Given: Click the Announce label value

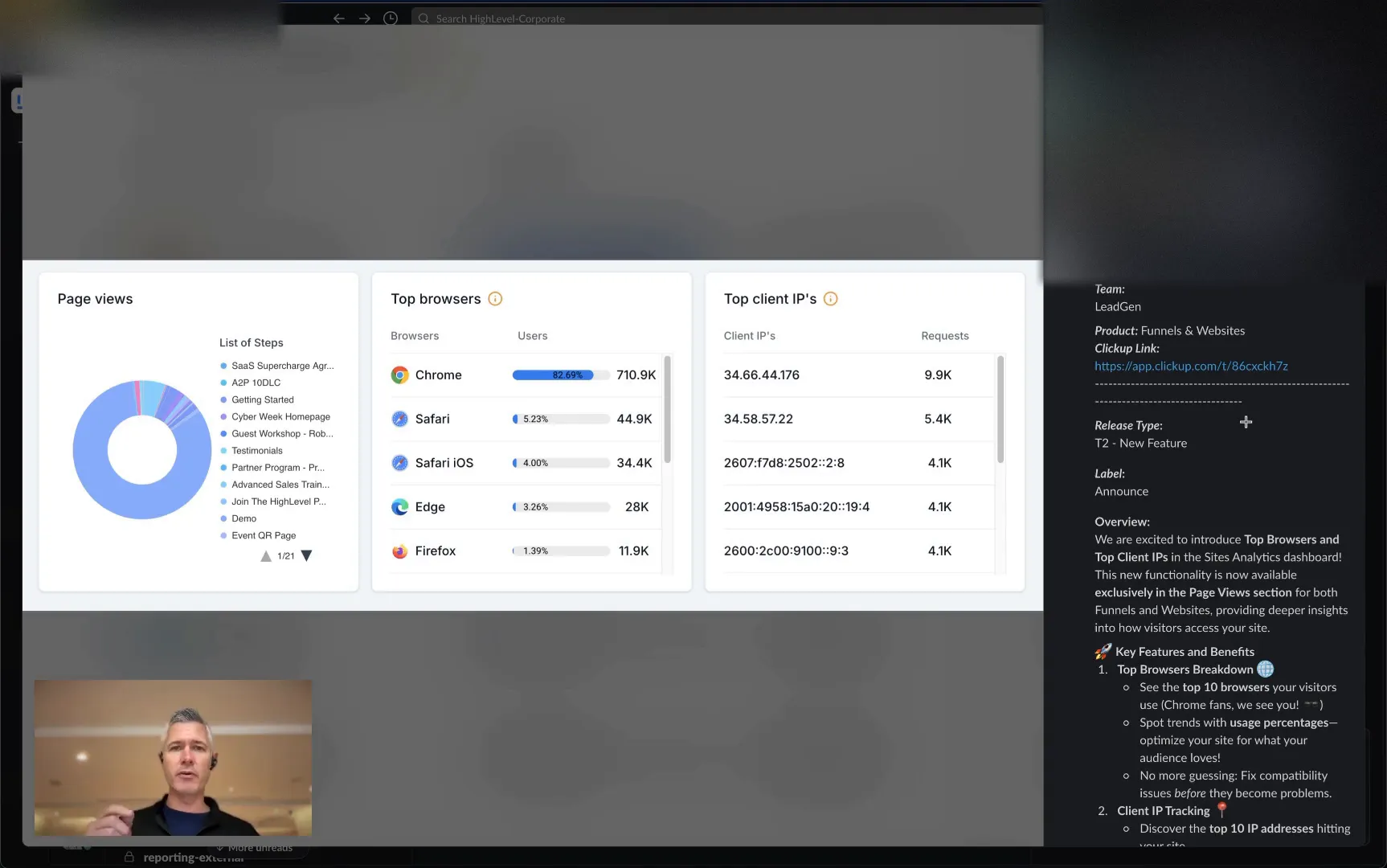Looking at the screenshot, I should point(1121,491).
